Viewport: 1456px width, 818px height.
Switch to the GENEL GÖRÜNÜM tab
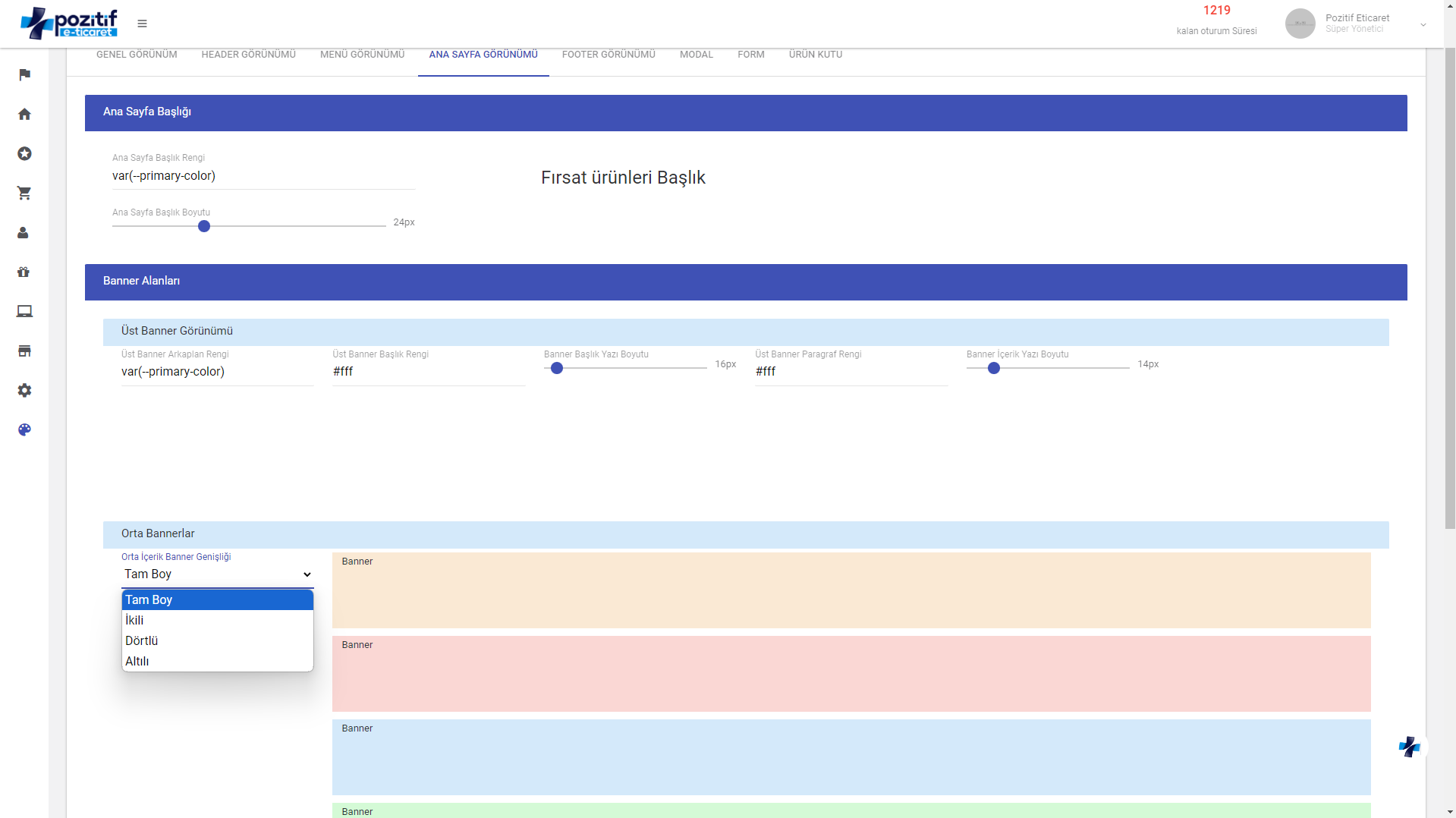tap(137, 54)
